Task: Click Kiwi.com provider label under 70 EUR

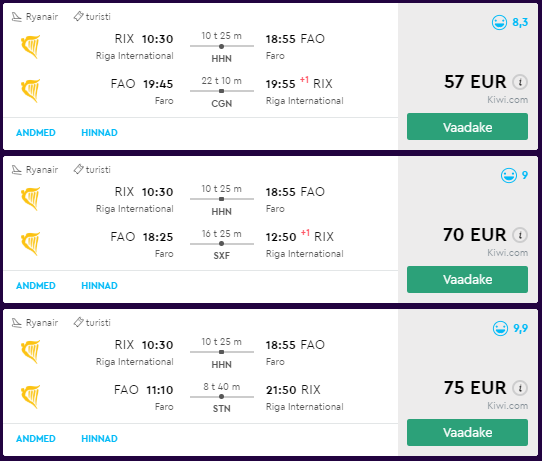Action: tap(507, 253)
